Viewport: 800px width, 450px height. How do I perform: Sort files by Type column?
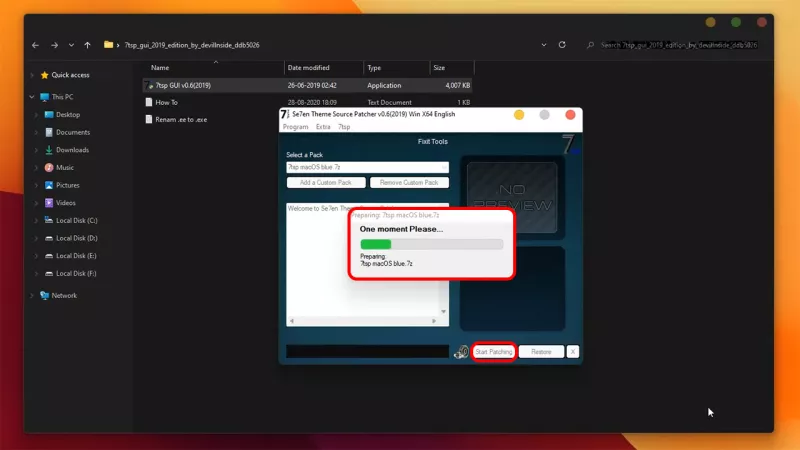tap(374, 67)
